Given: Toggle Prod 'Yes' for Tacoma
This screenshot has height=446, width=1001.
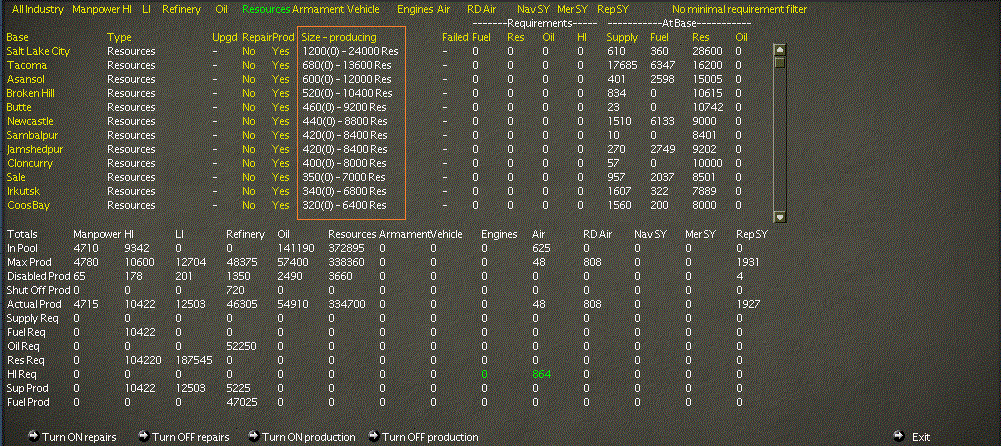Looking at the screenshot, I should tap(280, 65).
